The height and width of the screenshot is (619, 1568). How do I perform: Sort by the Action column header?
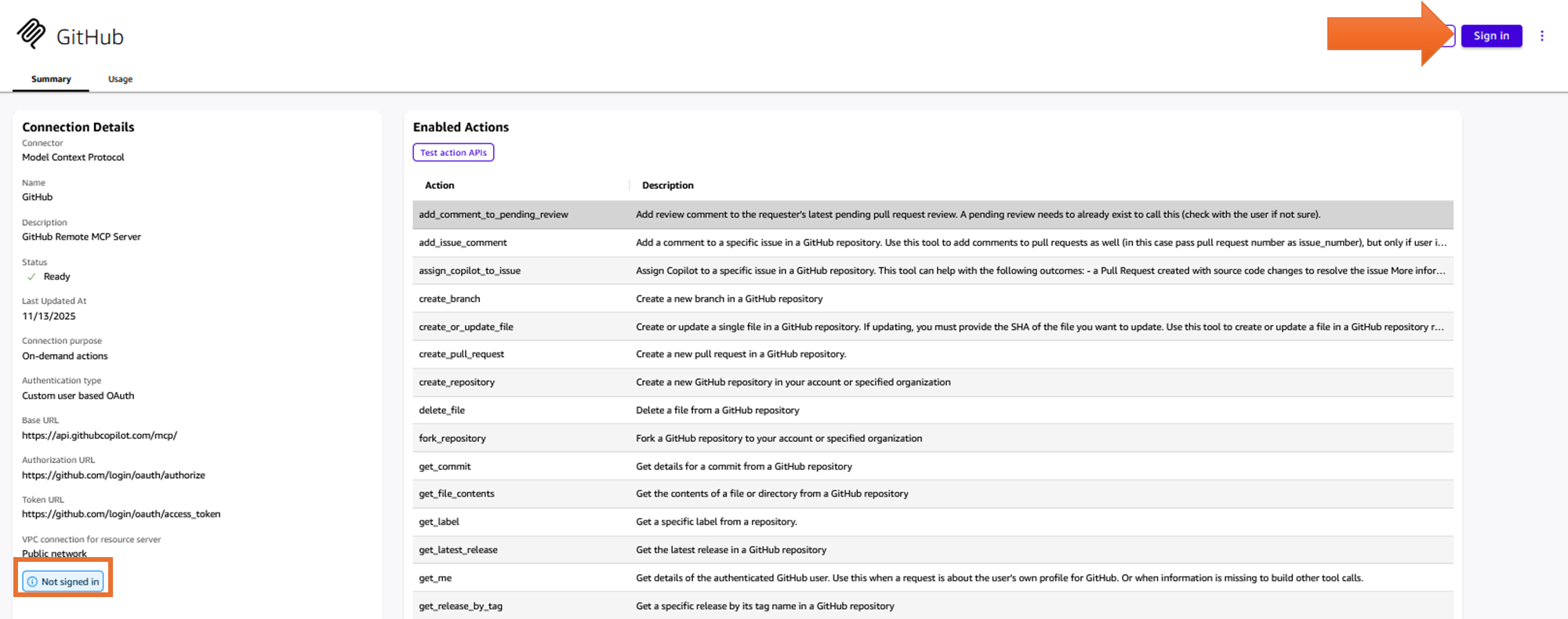pos(440,186)
